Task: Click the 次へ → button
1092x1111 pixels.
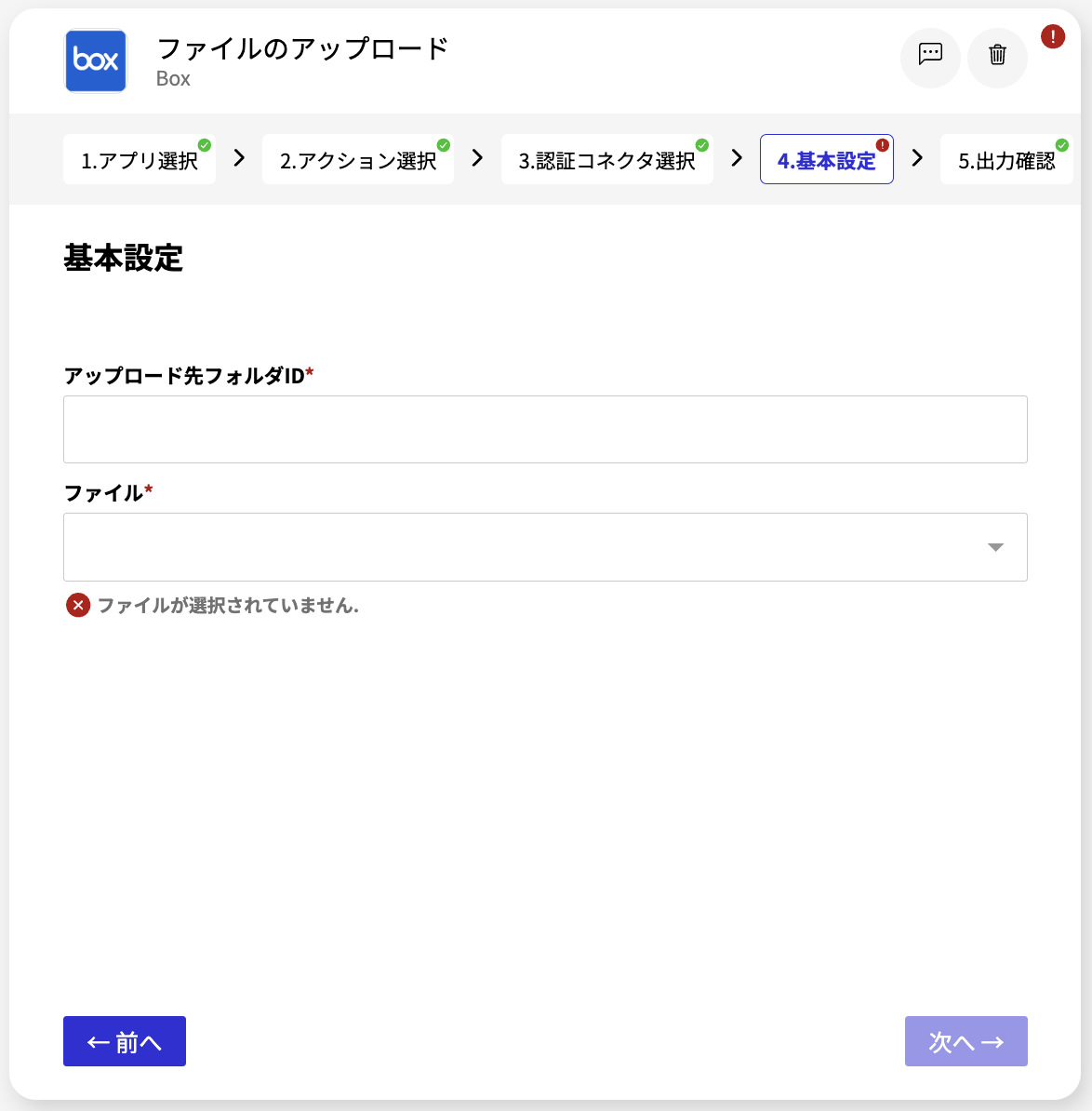Action: [x=965, y=1041]
